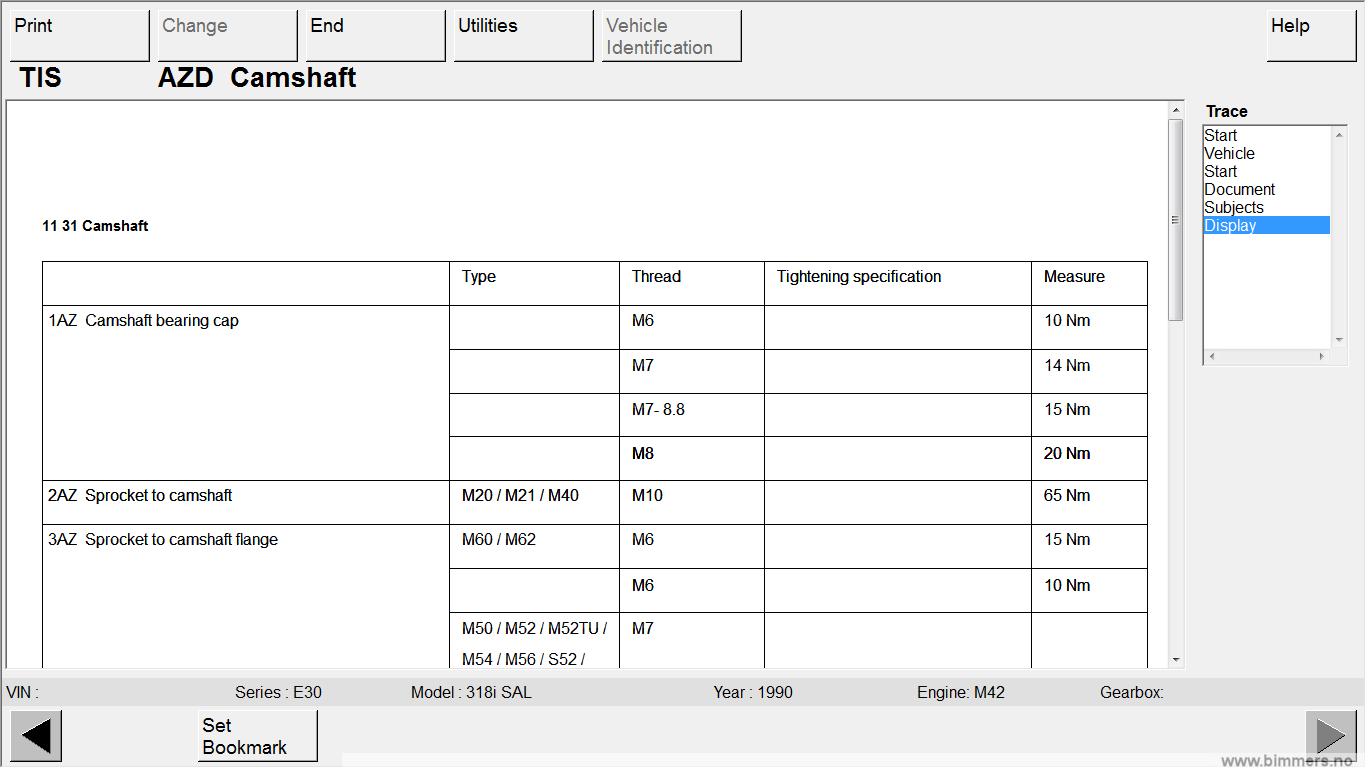This screenshot has height=768, width=1366.
Task: Click the forward arrow navigation icon
Action: (x=1330, y=736)
